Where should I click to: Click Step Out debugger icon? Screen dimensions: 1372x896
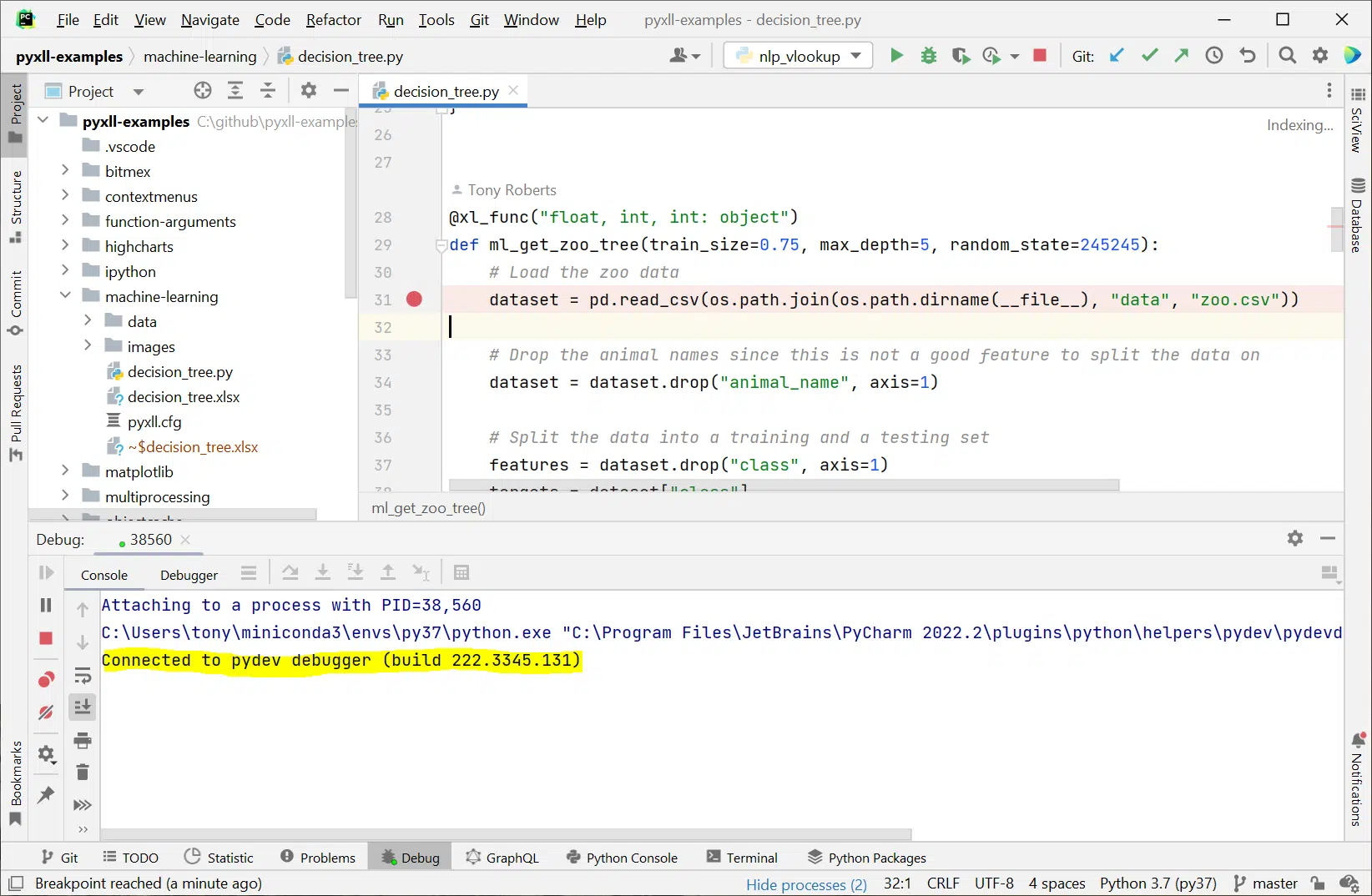[388, 572]
